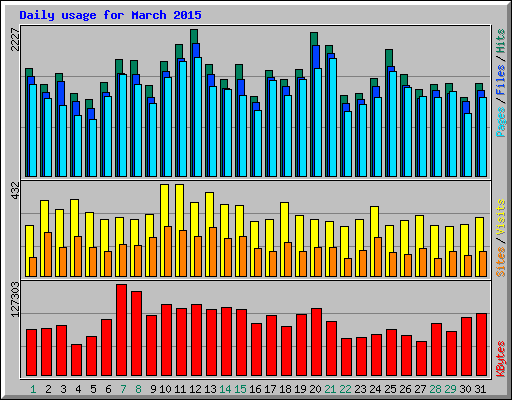Select day 4 on the x-axis
This screenshot has height=400, width=512.
(78, 389)
